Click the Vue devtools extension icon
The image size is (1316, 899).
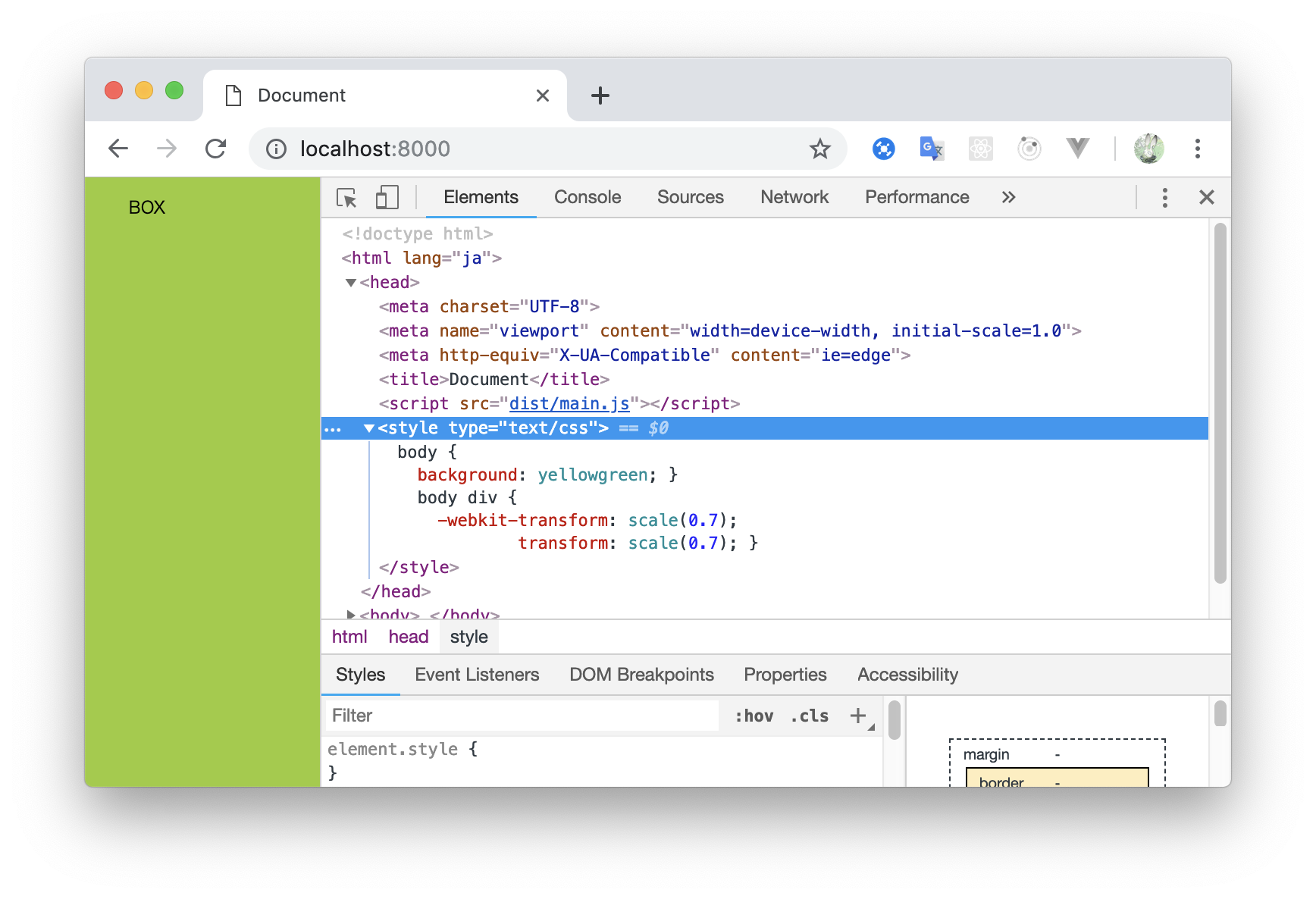pyautogui.click(x=1078, y=149)
